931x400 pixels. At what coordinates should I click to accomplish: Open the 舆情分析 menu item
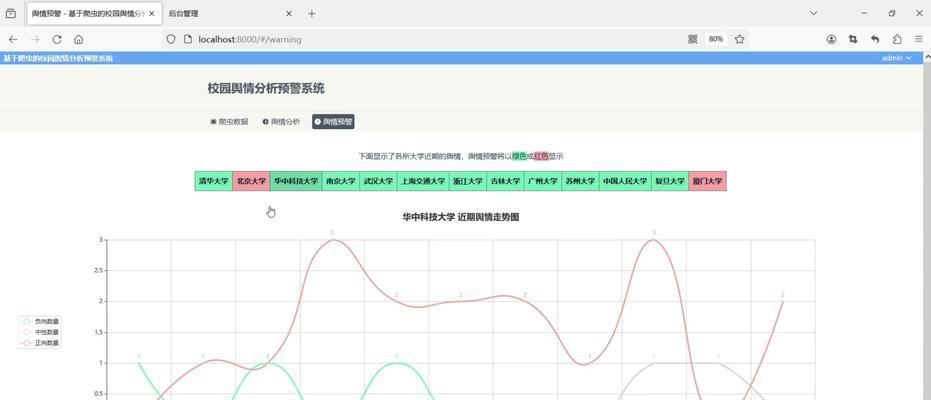coord(281,122)
